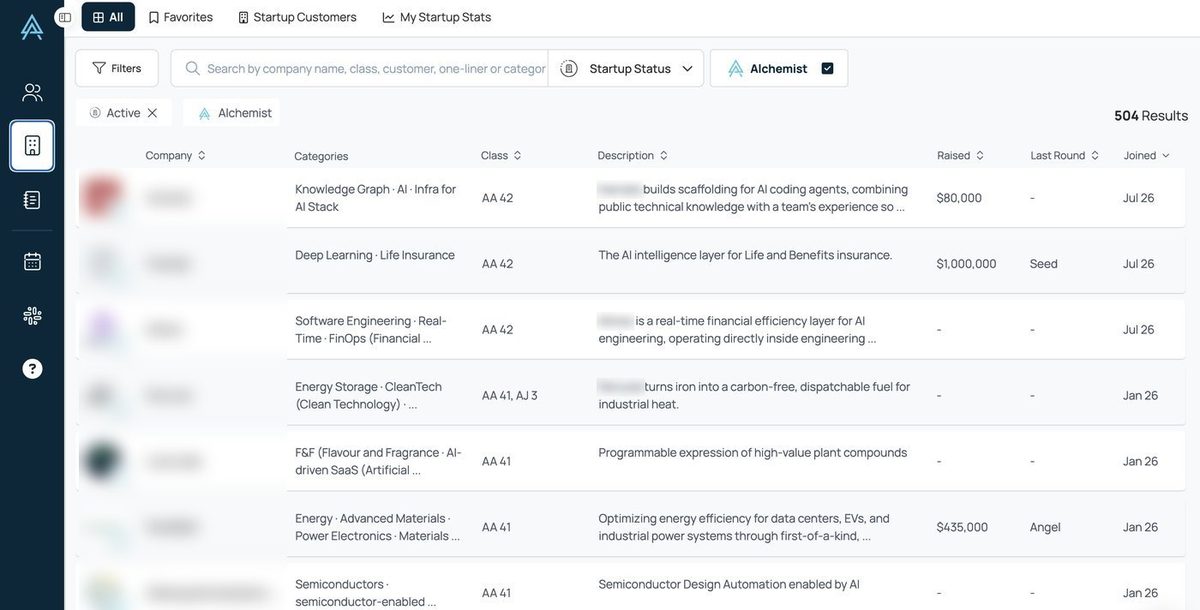The height and width of the screenshot is (610, 1200).
Task: Sort by Class column
Action: pyautogui.click(x=501, y=155)
